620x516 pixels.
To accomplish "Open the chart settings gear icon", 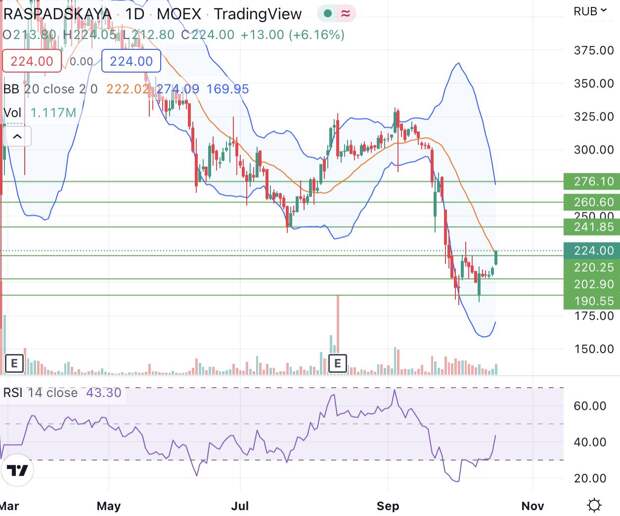I will pos(594,505).
